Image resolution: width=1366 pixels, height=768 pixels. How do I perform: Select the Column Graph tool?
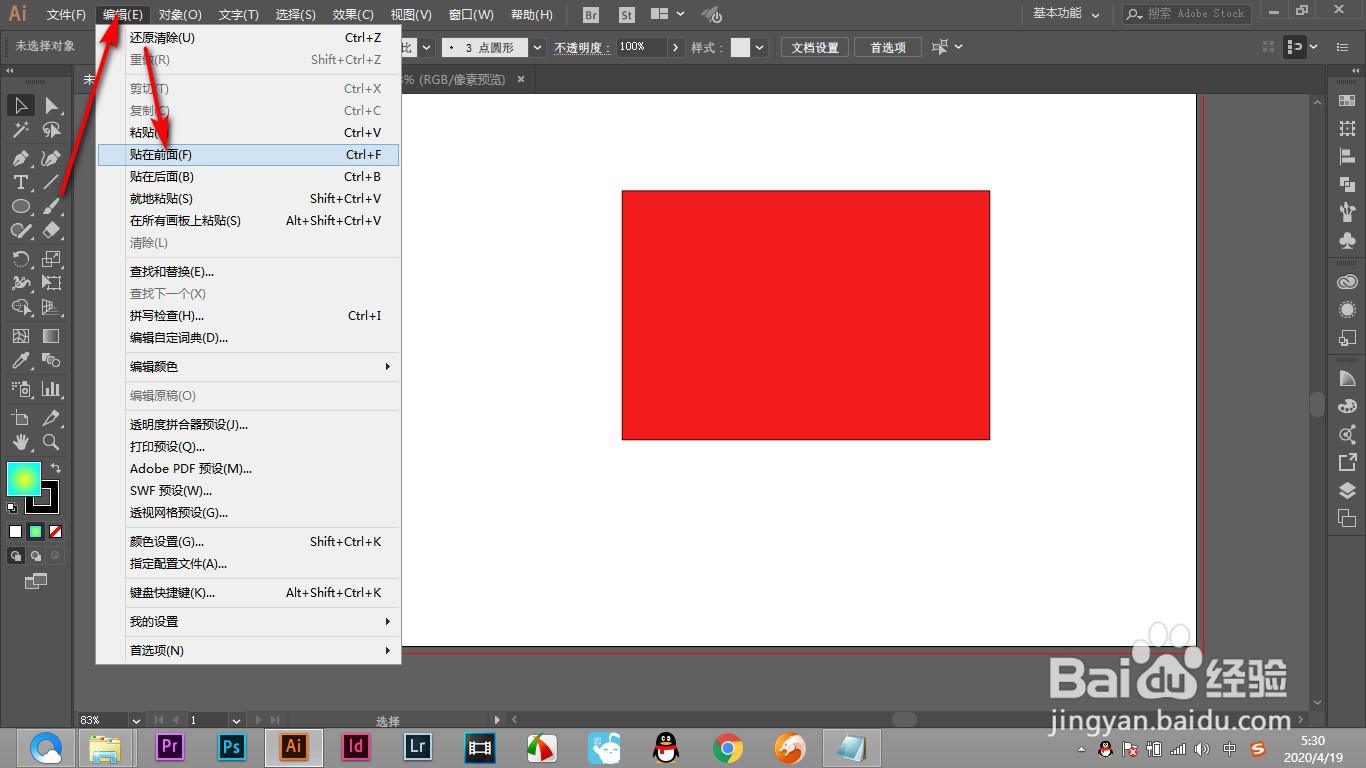click(x=51, y=389)
